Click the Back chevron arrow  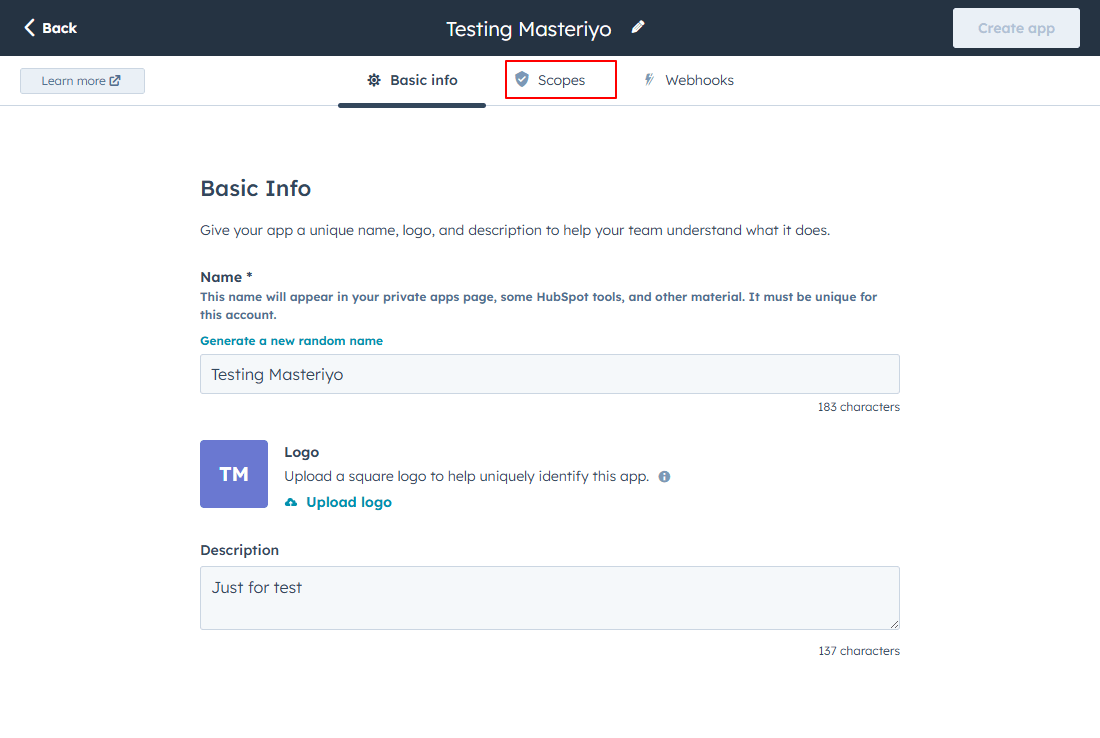pos(29,27)
